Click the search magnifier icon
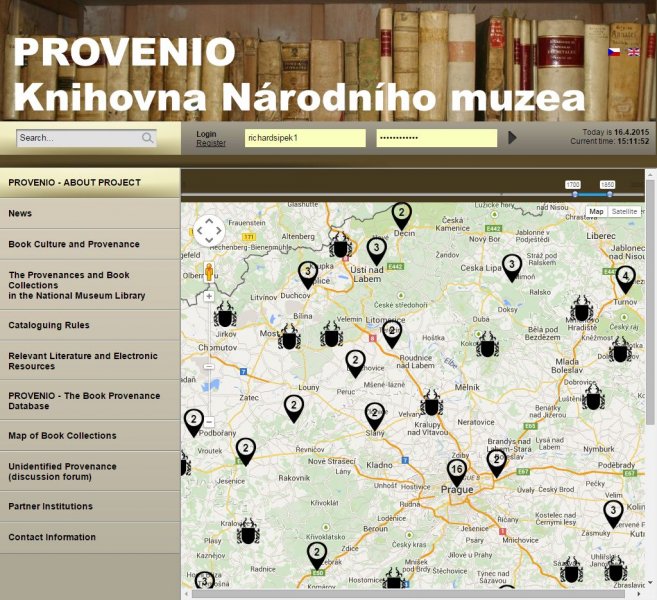Viewport: 657px width, 600px height. (x=147, y=137)
